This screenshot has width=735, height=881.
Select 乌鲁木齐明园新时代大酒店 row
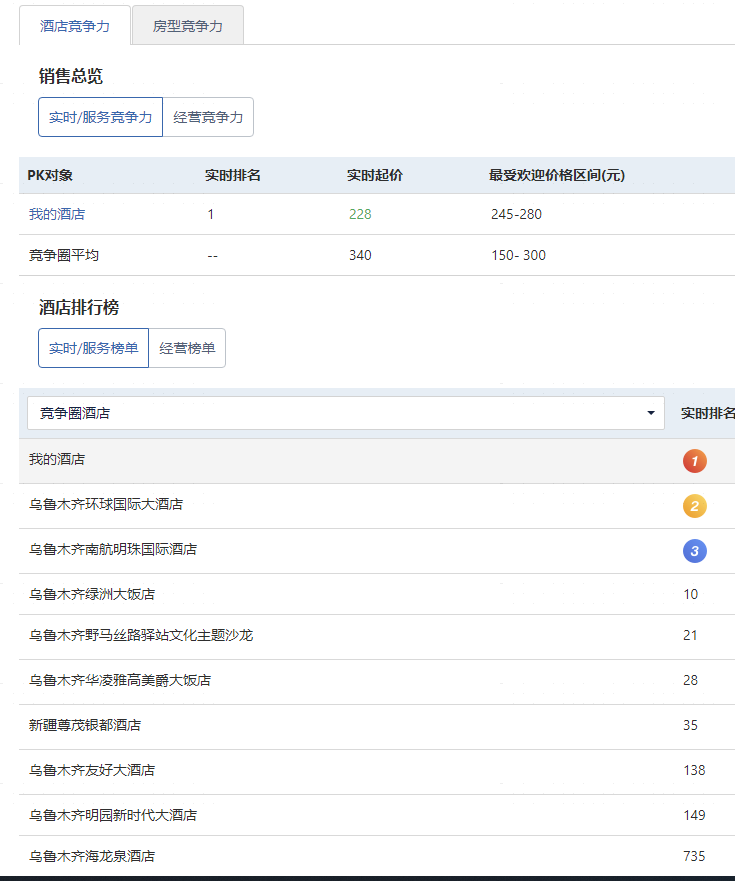point(377,815)
